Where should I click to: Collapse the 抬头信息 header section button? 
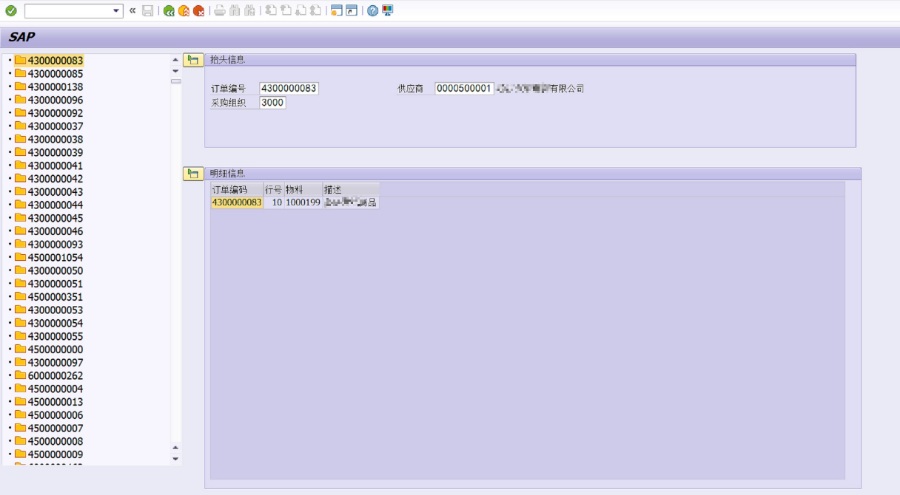tap(193, 60)
